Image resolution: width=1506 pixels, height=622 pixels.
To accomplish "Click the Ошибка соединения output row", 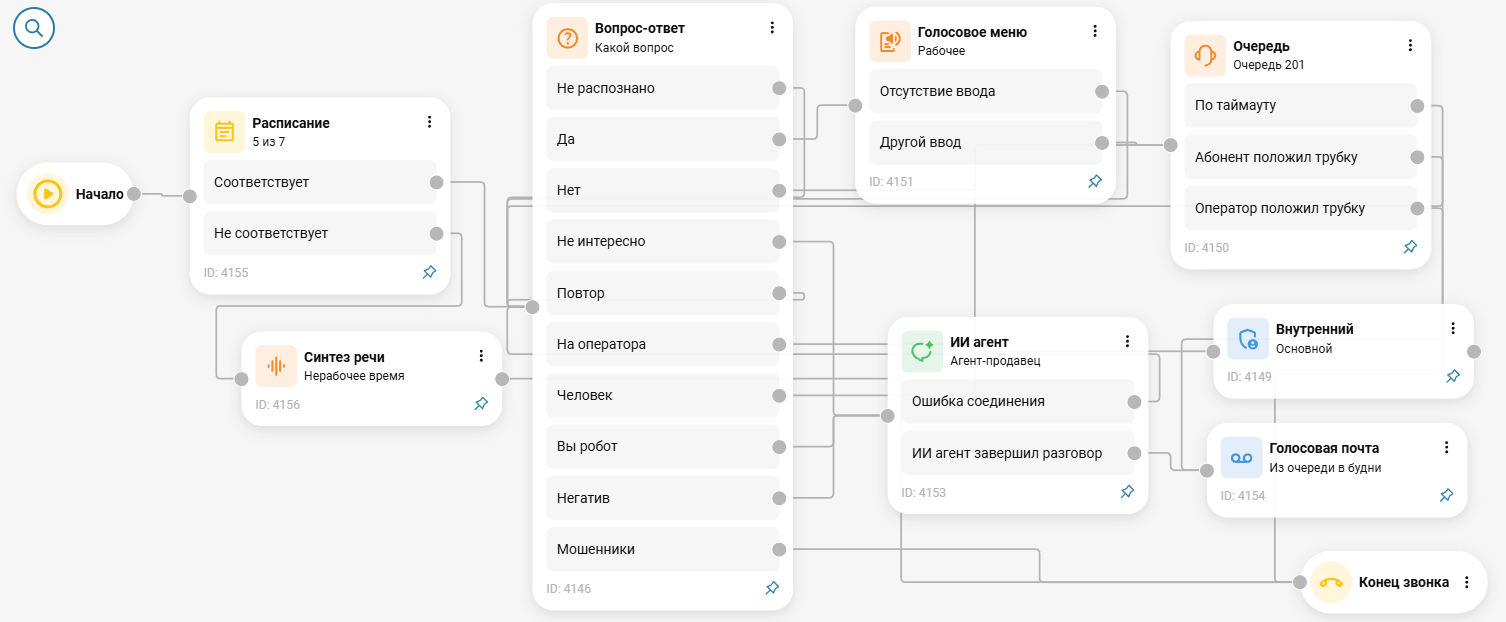I will coord(1018,401).
